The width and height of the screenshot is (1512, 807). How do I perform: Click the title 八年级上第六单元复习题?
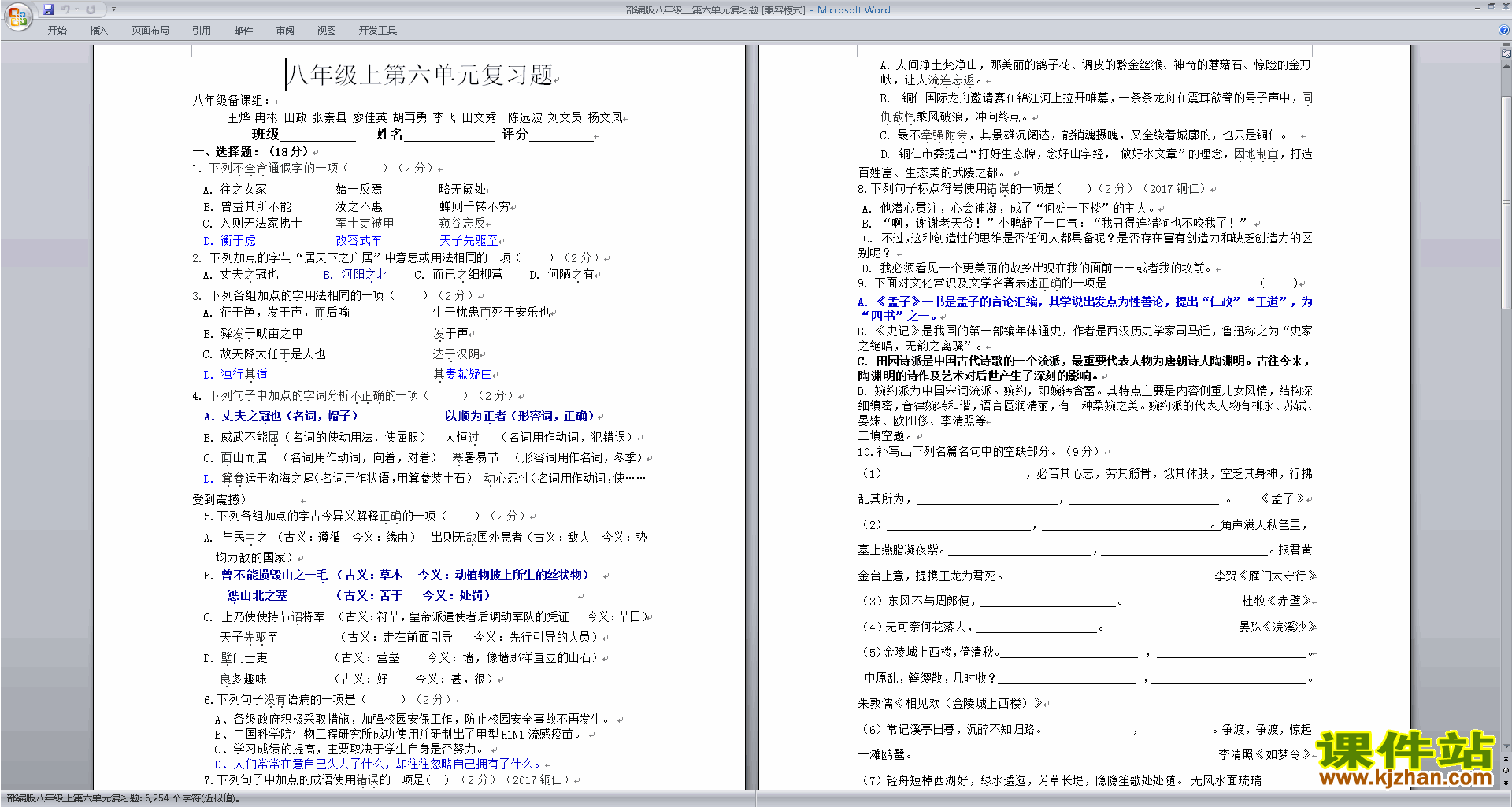pos(421,75)
